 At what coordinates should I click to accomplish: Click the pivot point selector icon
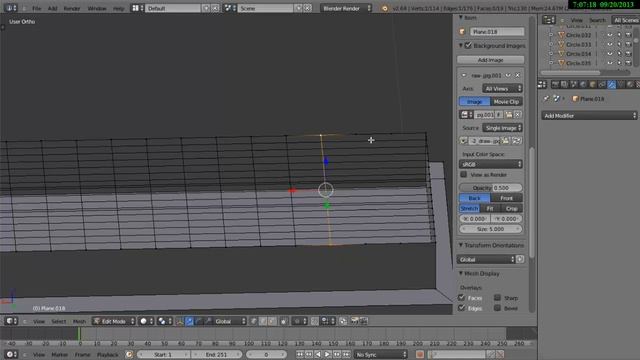point(164,322)
